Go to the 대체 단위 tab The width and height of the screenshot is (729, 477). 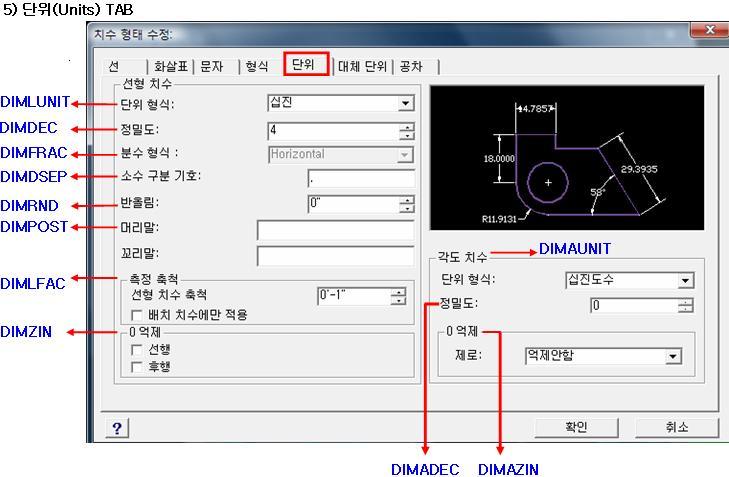[x=362, y=66]
